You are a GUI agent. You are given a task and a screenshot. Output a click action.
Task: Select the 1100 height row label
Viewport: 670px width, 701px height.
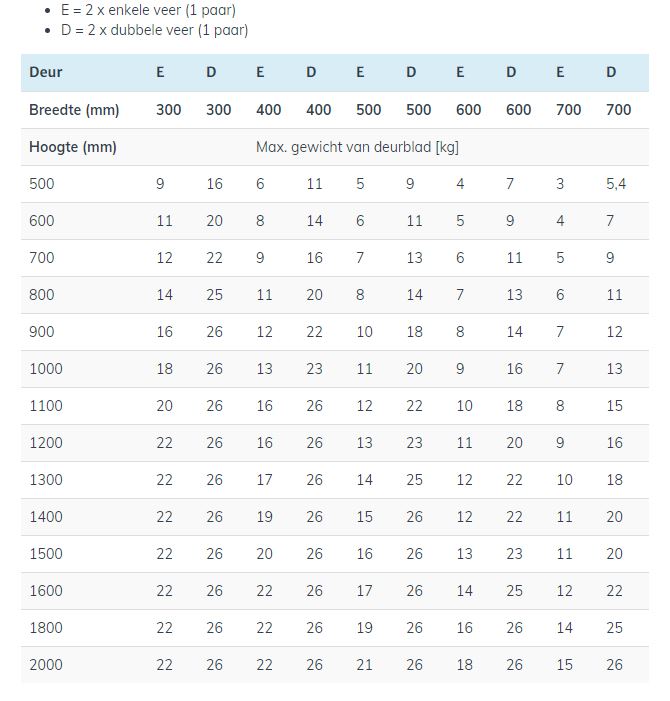45,406
